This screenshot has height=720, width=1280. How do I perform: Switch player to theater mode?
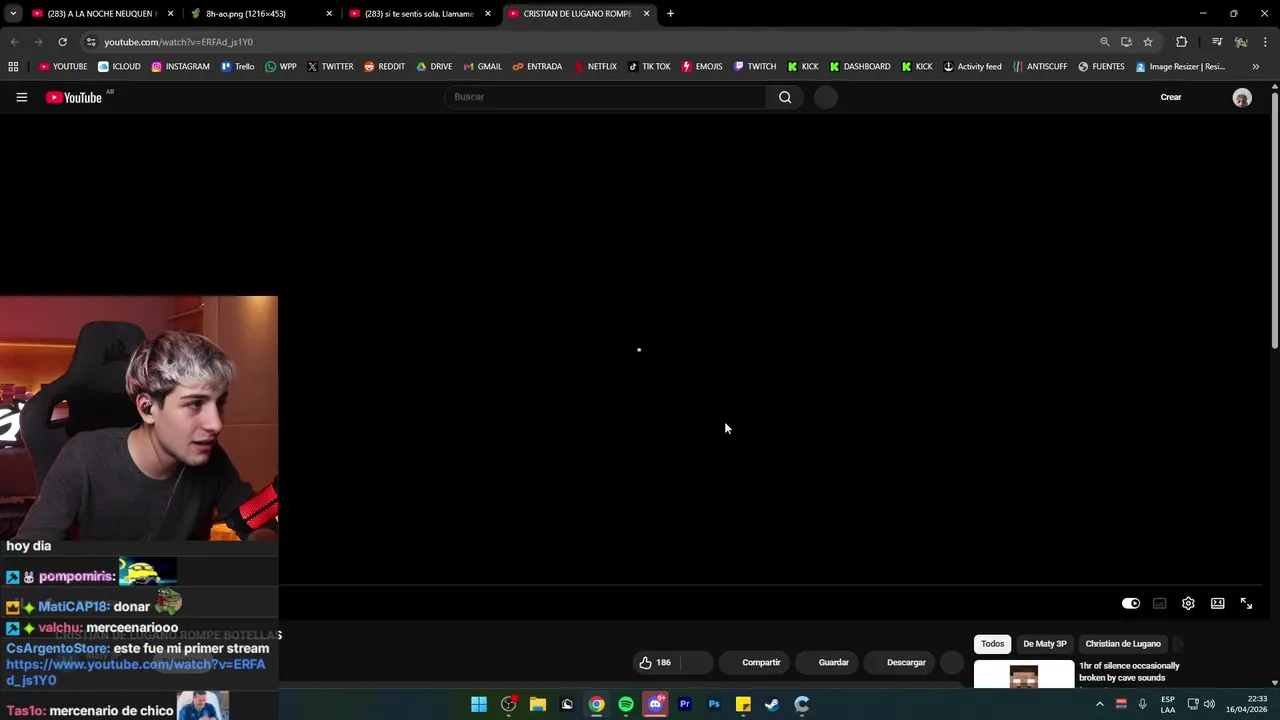point(1217,603)
